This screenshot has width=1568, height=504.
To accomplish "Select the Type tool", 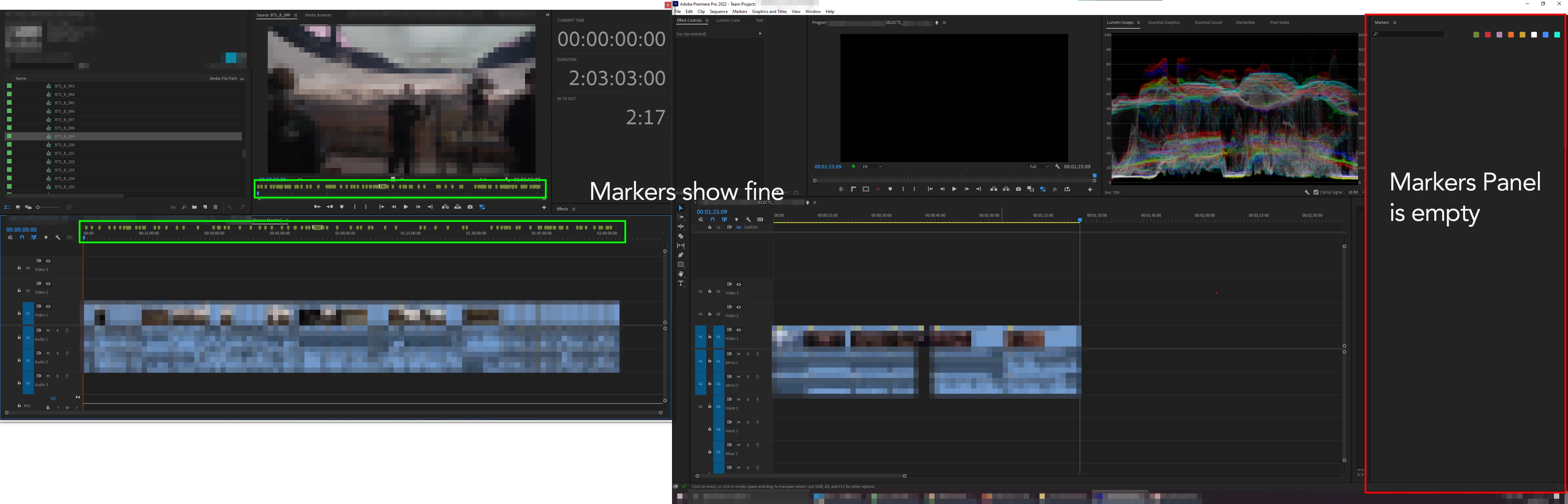I will [680, 283].
